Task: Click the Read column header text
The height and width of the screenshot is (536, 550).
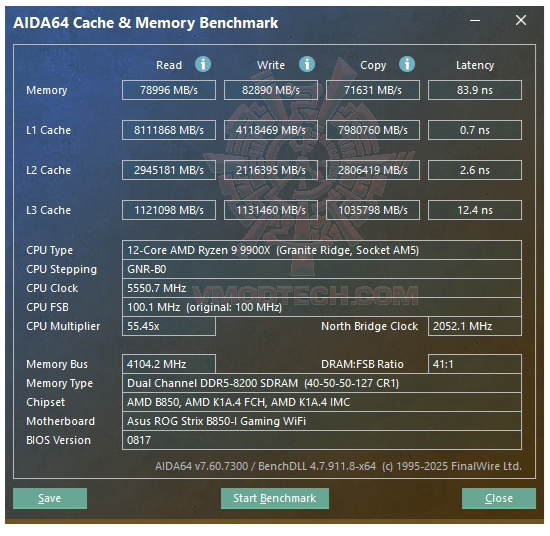Action: click(169, 65)
